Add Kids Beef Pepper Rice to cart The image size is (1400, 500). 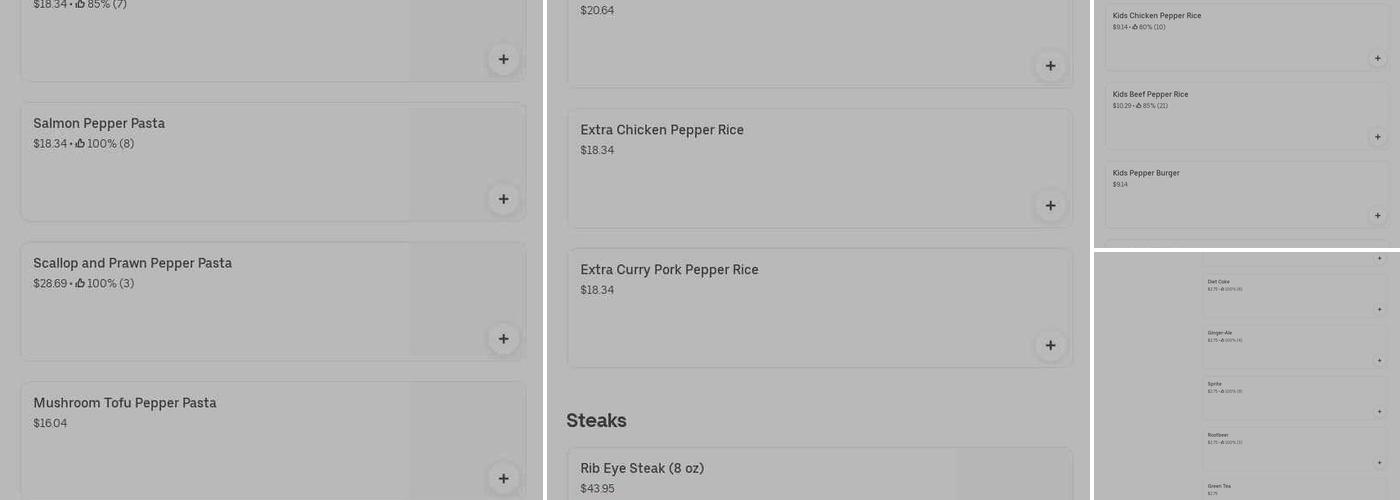pos(1377,137)
